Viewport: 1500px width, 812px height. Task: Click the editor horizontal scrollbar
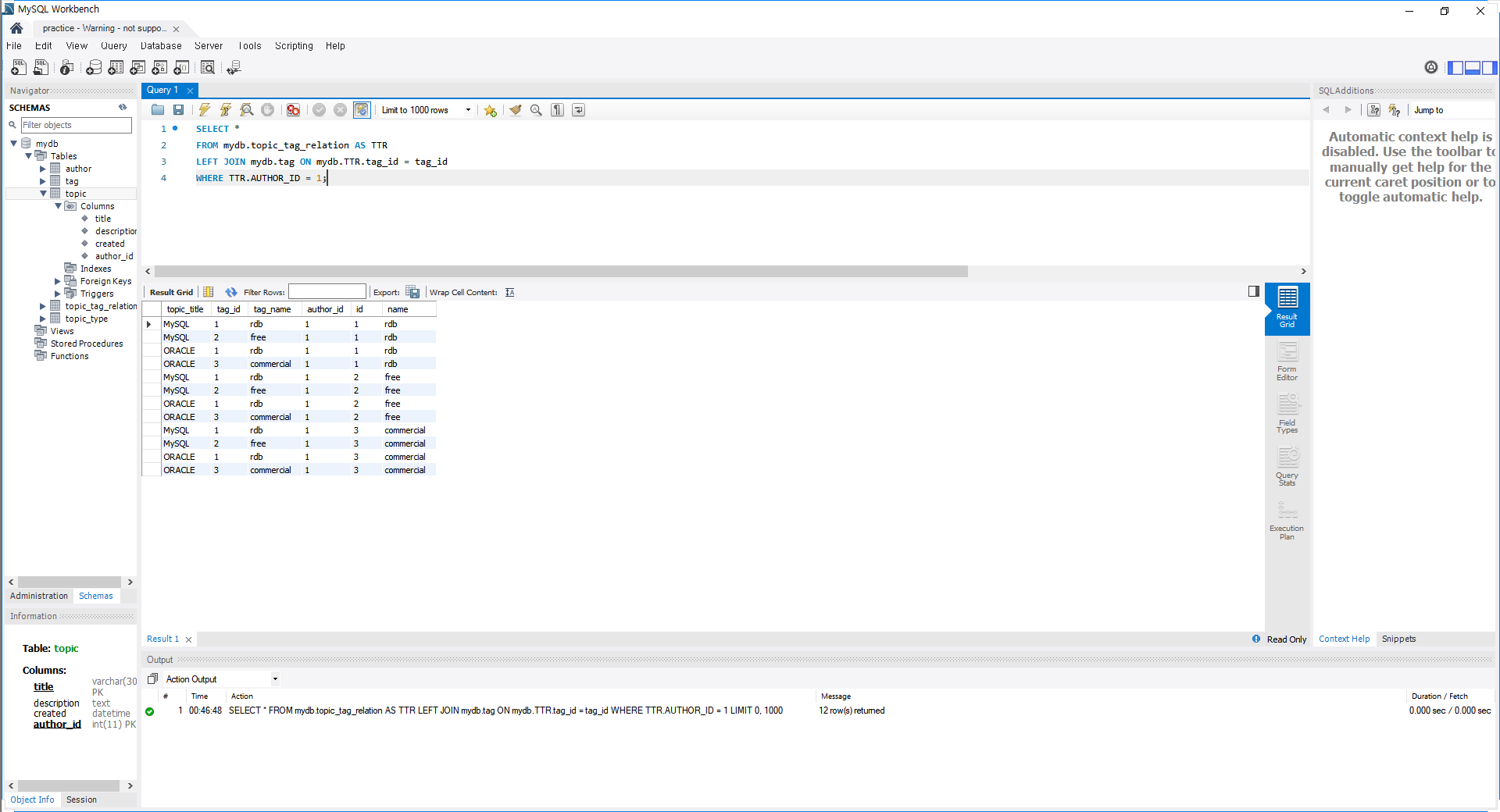coord(561,272)
